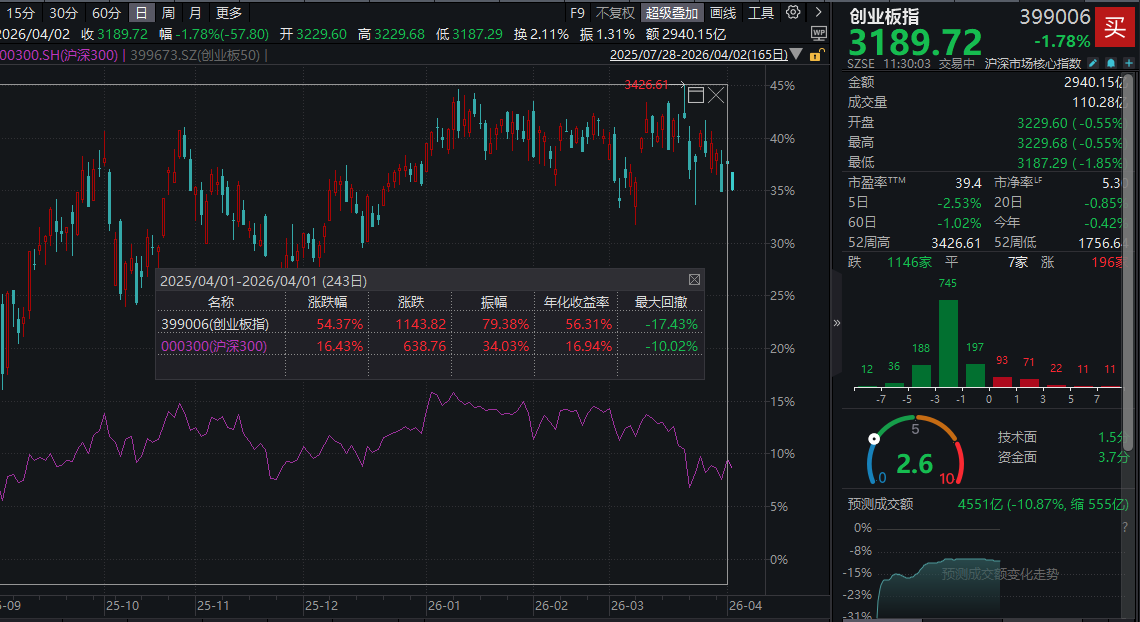The image size is (1140, 622).
Task: Click the red 买 buy button
Action: coord(1112,27)
